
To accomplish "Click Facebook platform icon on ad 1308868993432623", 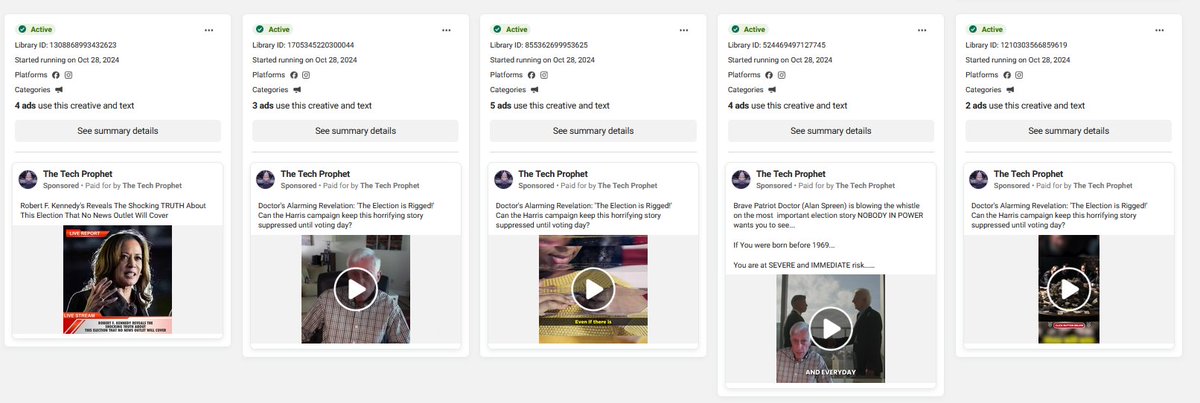I will click(56, 75).
